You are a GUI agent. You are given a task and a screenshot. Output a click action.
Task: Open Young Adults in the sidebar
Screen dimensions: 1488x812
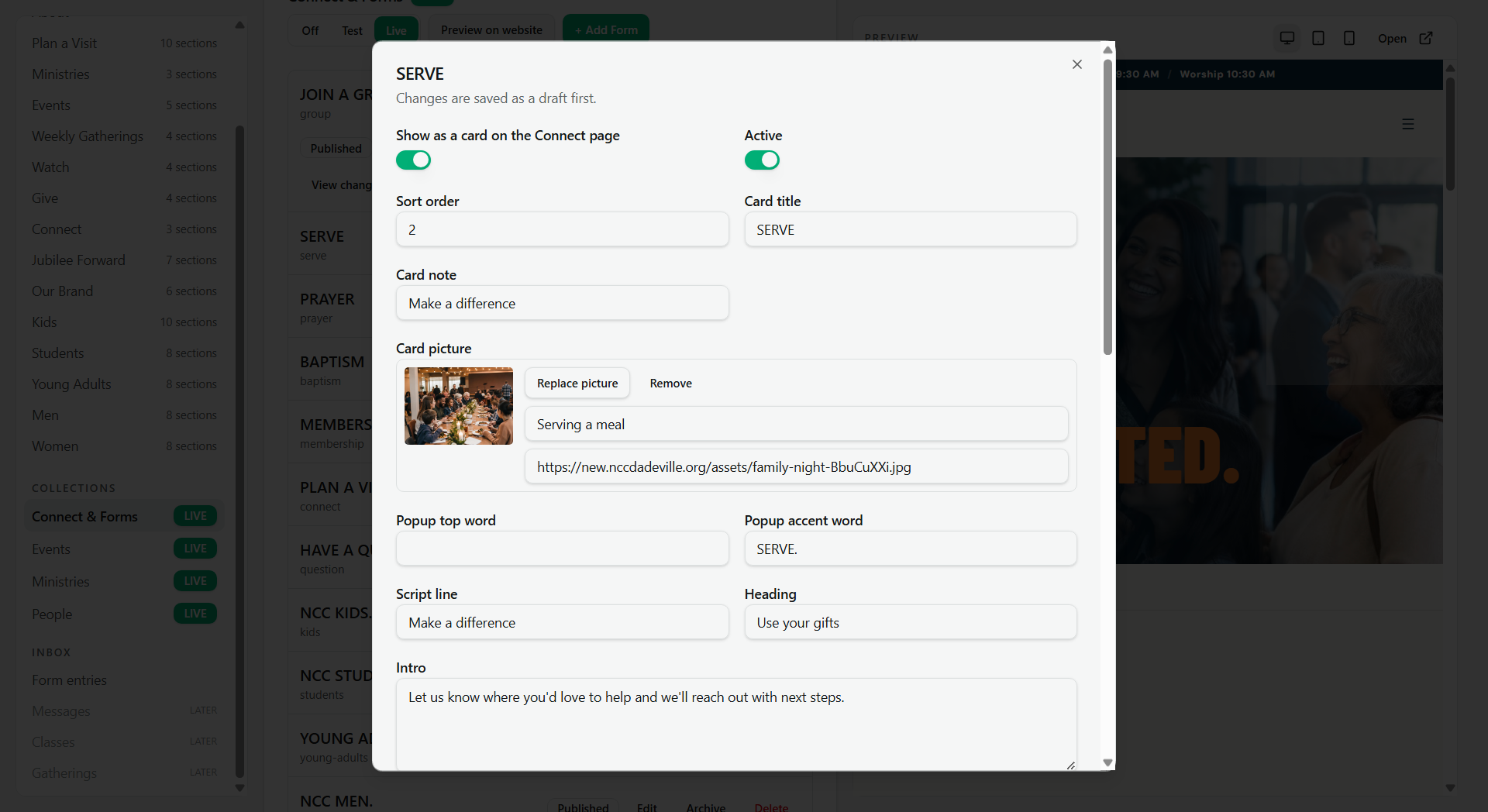coord(124,384)
